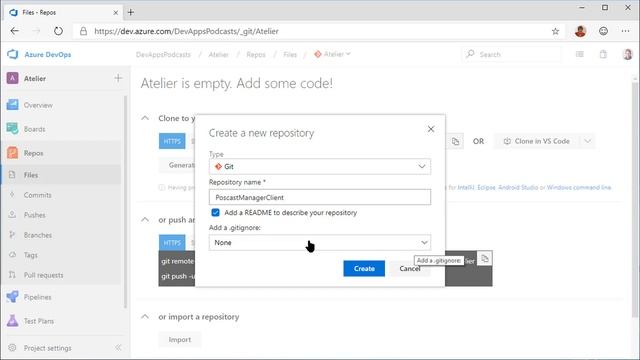Viewport: 640px width, 360px height.
Task: Open the marketplace bag icon
Action: tap(603, 54)
